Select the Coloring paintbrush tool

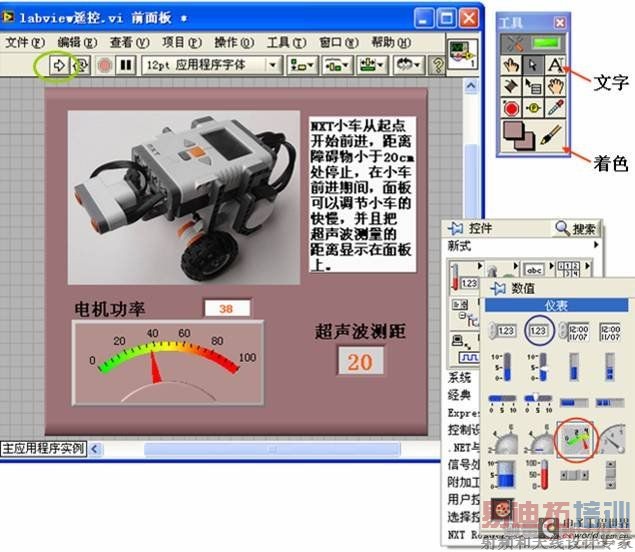point(552,135)
